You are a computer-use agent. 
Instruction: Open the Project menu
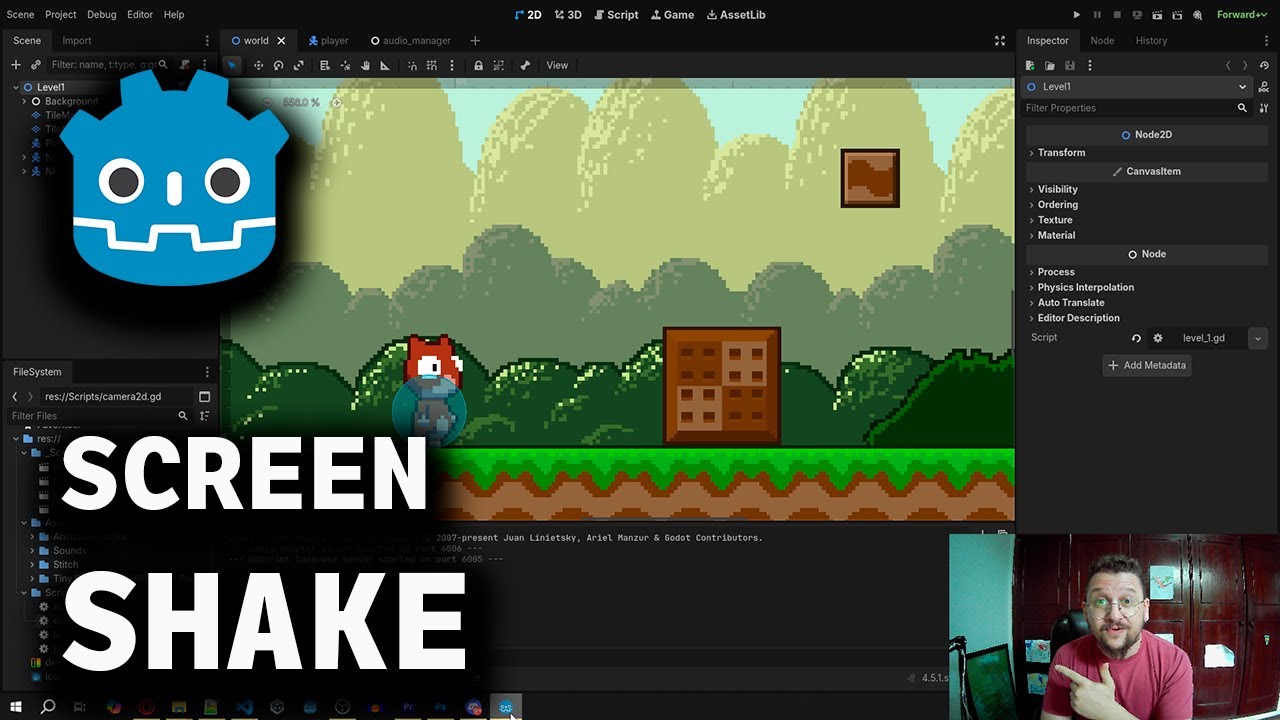tap(60, 15)
